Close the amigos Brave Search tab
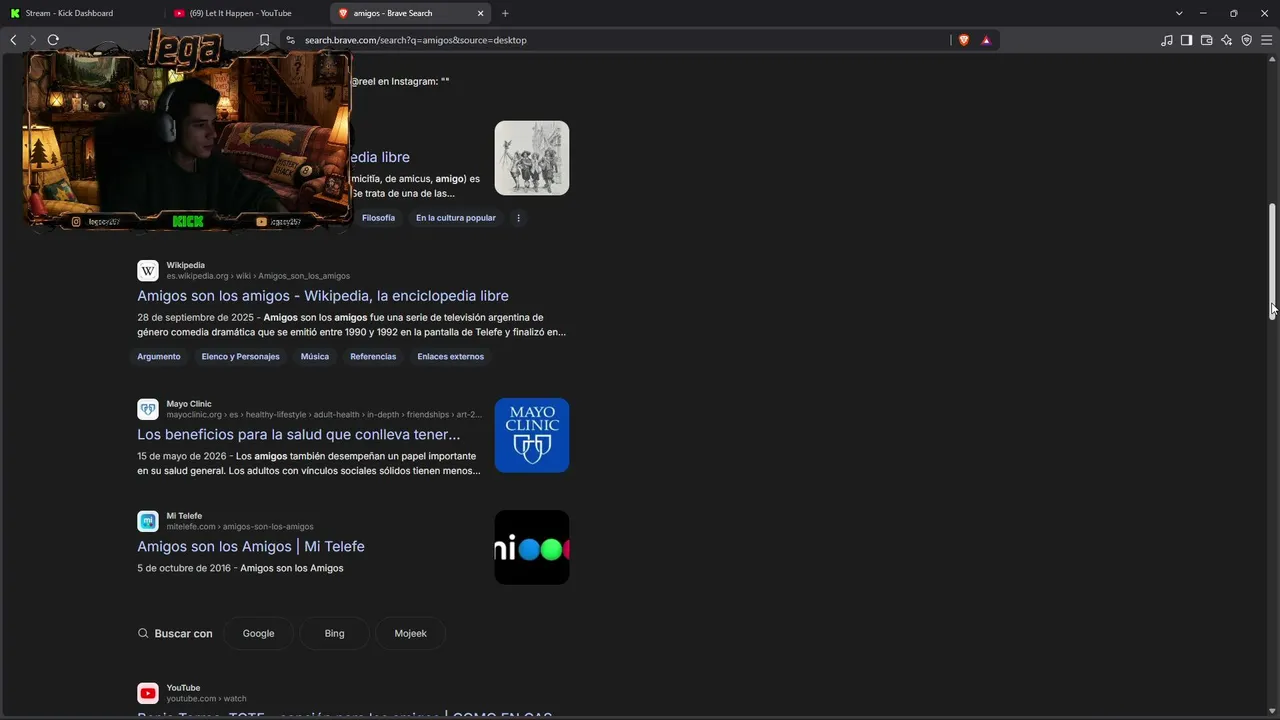Image resolution: width=1280 pixels, height=720 pixels. (481, 13)
